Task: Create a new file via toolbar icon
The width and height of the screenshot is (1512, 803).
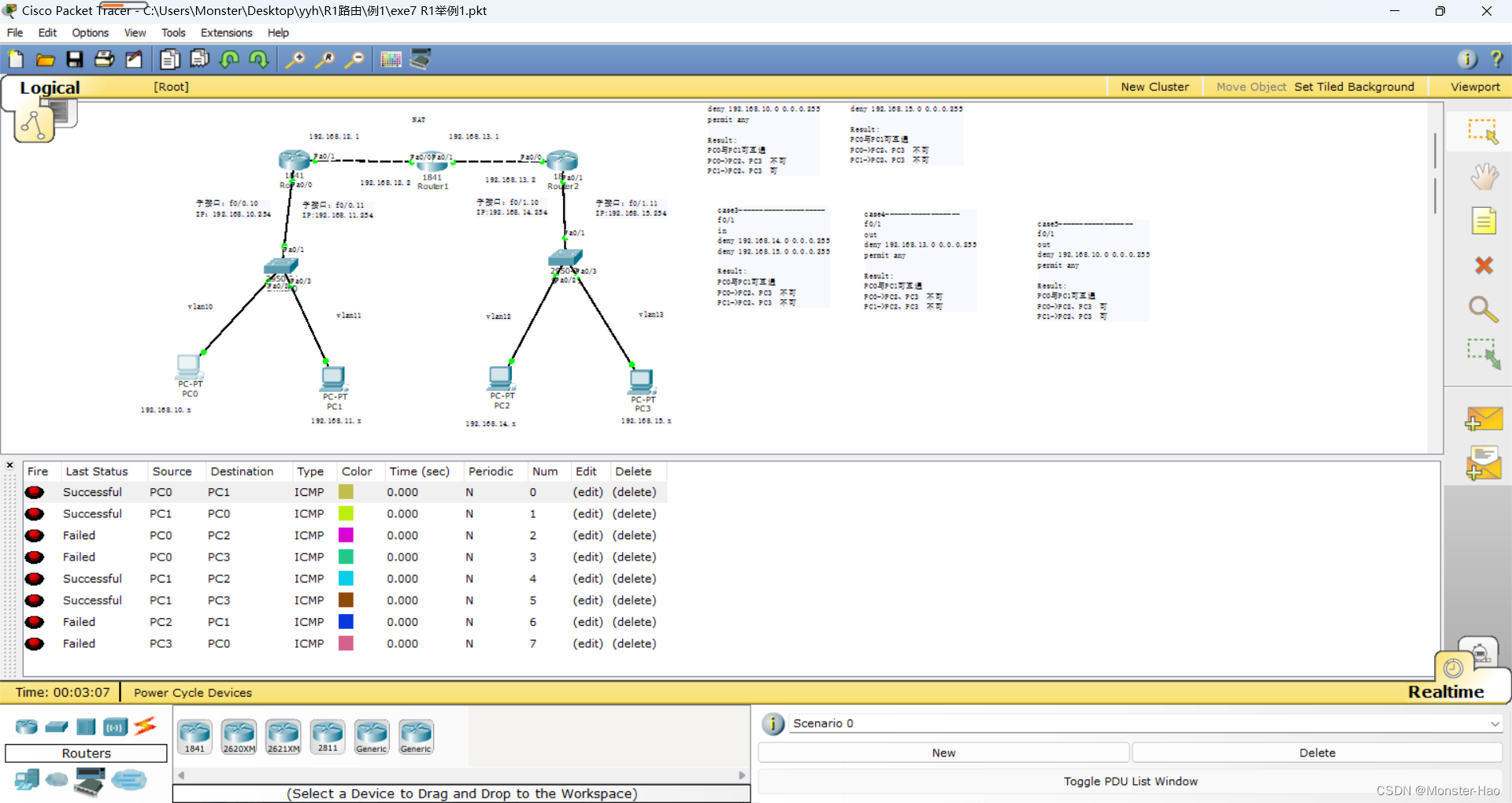Action: click(17, 60)
